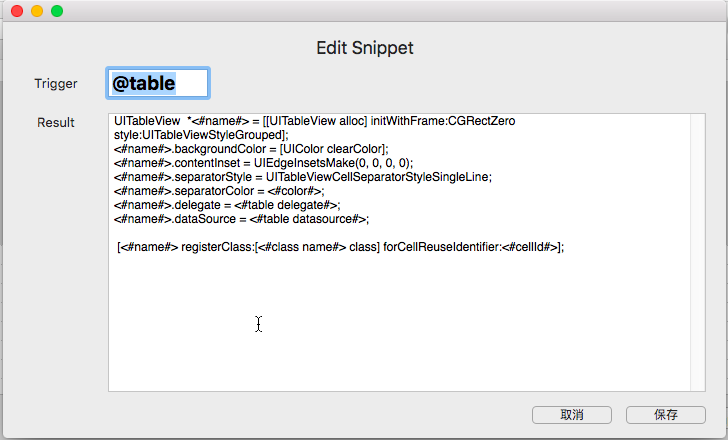The width and height of the screenshot is (728, 440).
Task: Click the green zoom window button
Action: [57, 11]
